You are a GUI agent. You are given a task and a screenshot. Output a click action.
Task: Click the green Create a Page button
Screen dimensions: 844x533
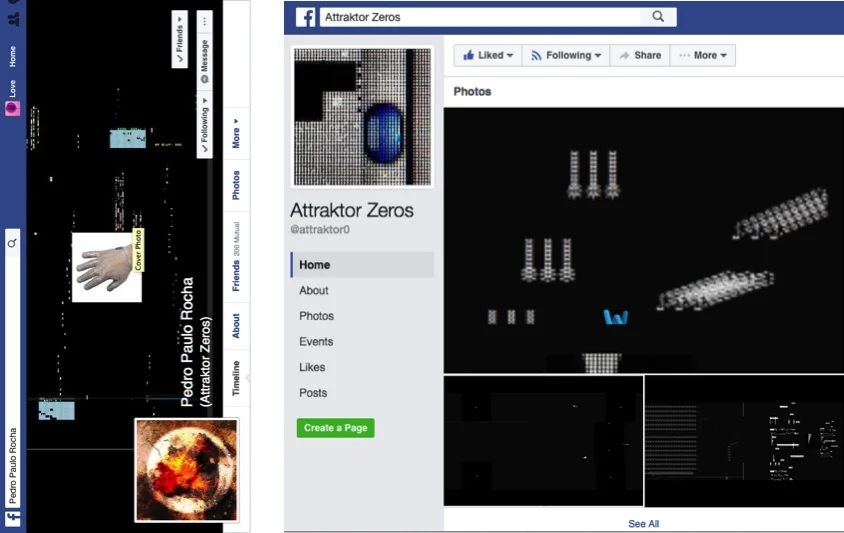coord(335,428)
